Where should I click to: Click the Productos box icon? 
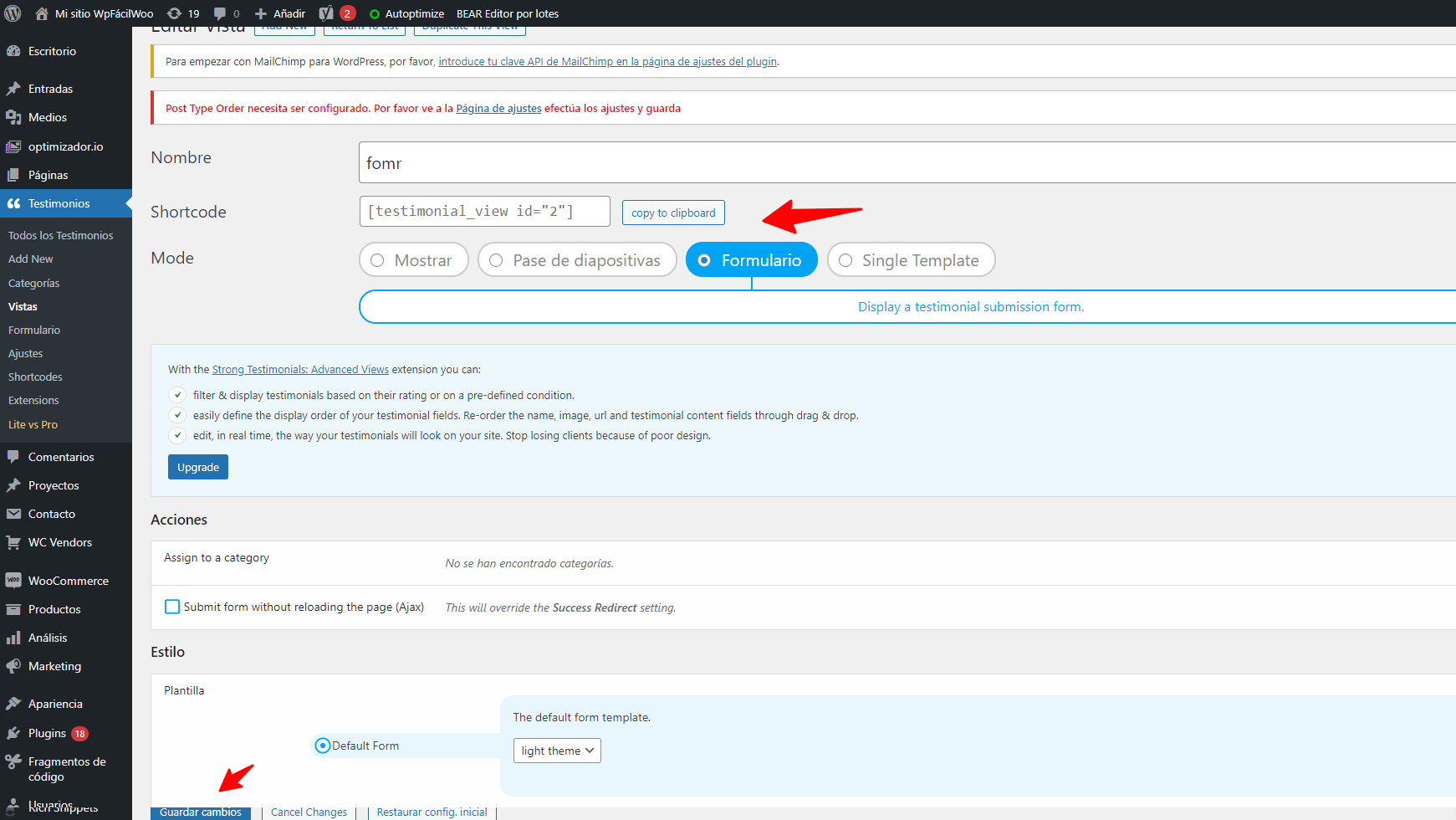(13, 609)
